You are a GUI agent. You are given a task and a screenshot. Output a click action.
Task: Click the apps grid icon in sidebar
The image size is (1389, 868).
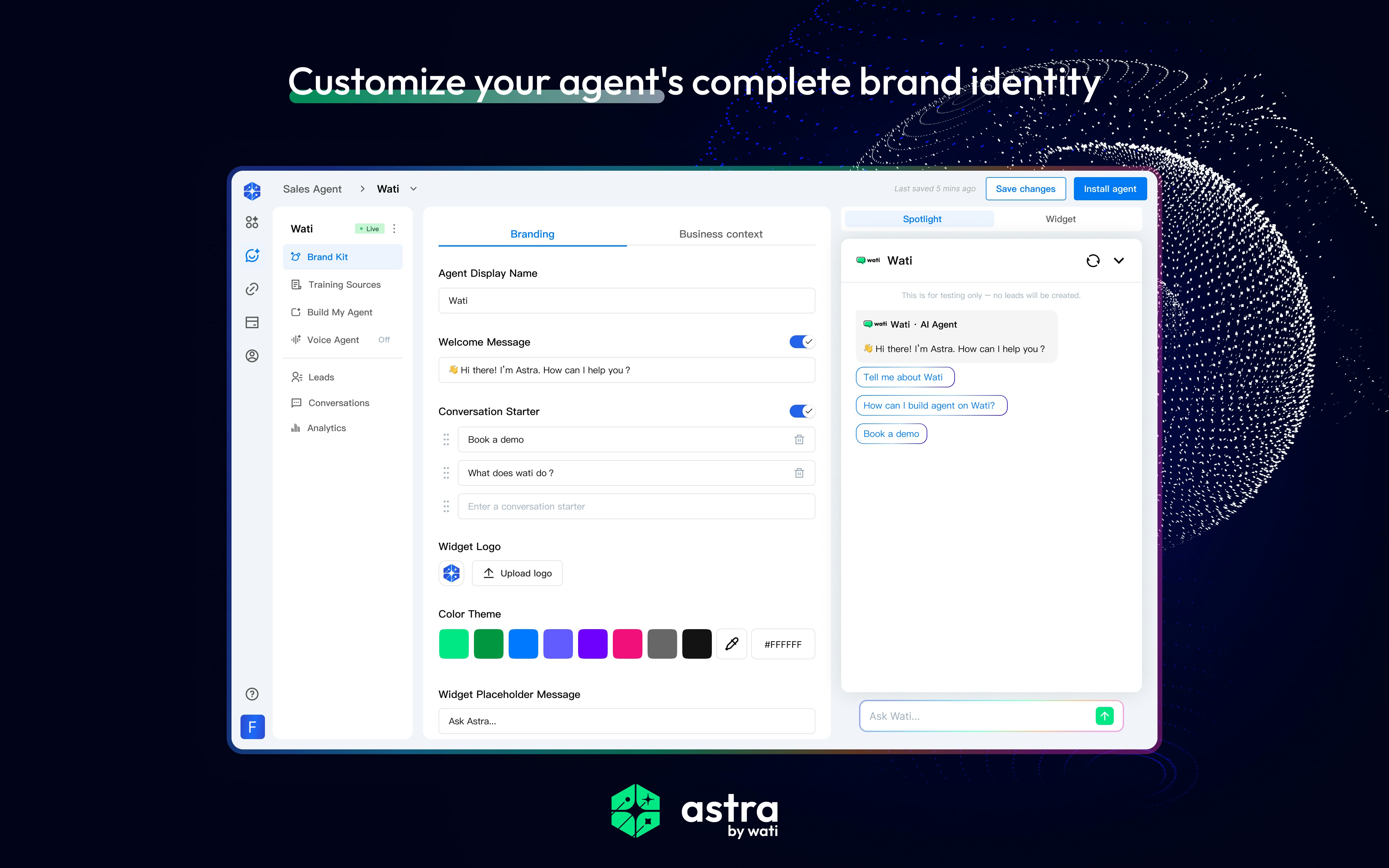coord(252,222)
